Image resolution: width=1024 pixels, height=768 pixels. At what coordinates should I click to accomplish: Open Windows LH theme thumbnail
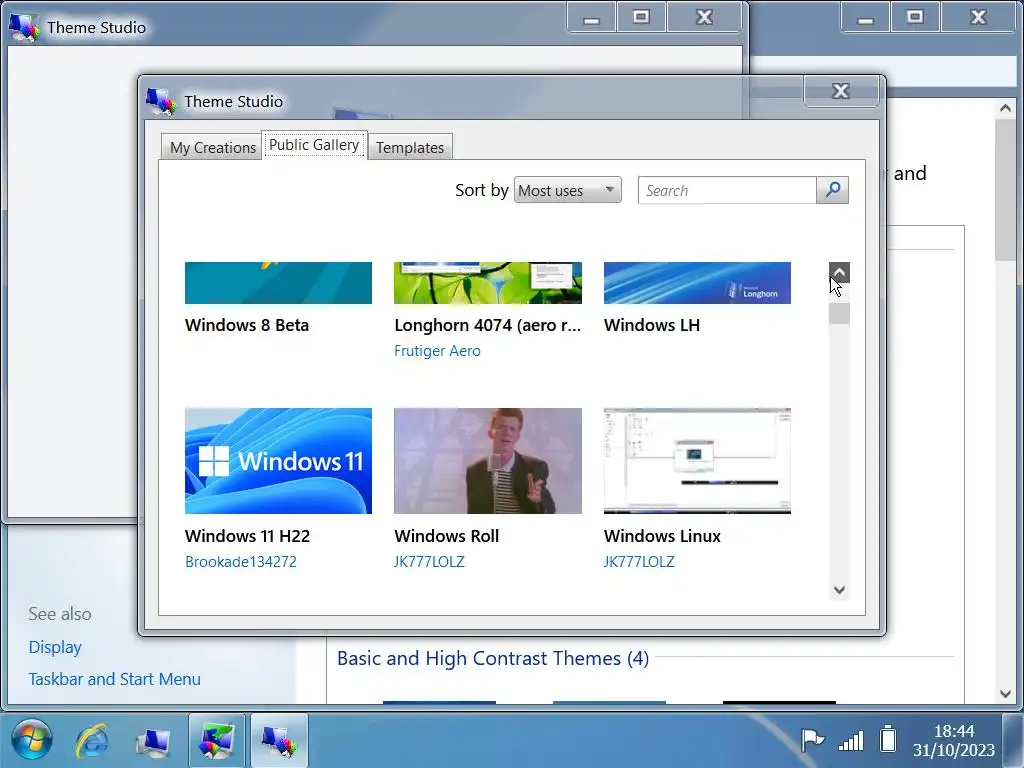coord(697,283)
